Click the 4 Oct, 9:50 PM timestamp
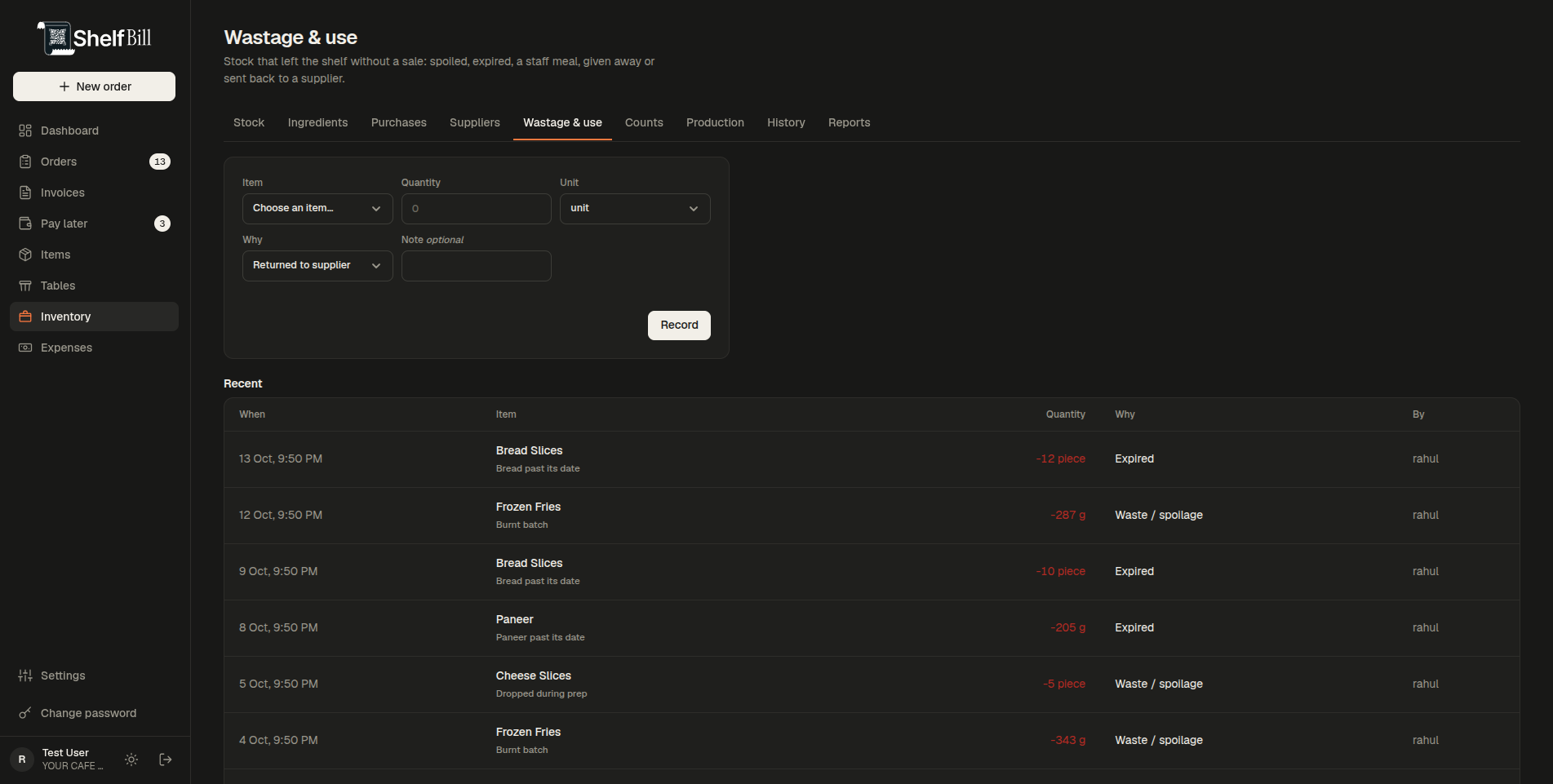The height and width of the screenshot is (784, 1553). click(278, 740)
